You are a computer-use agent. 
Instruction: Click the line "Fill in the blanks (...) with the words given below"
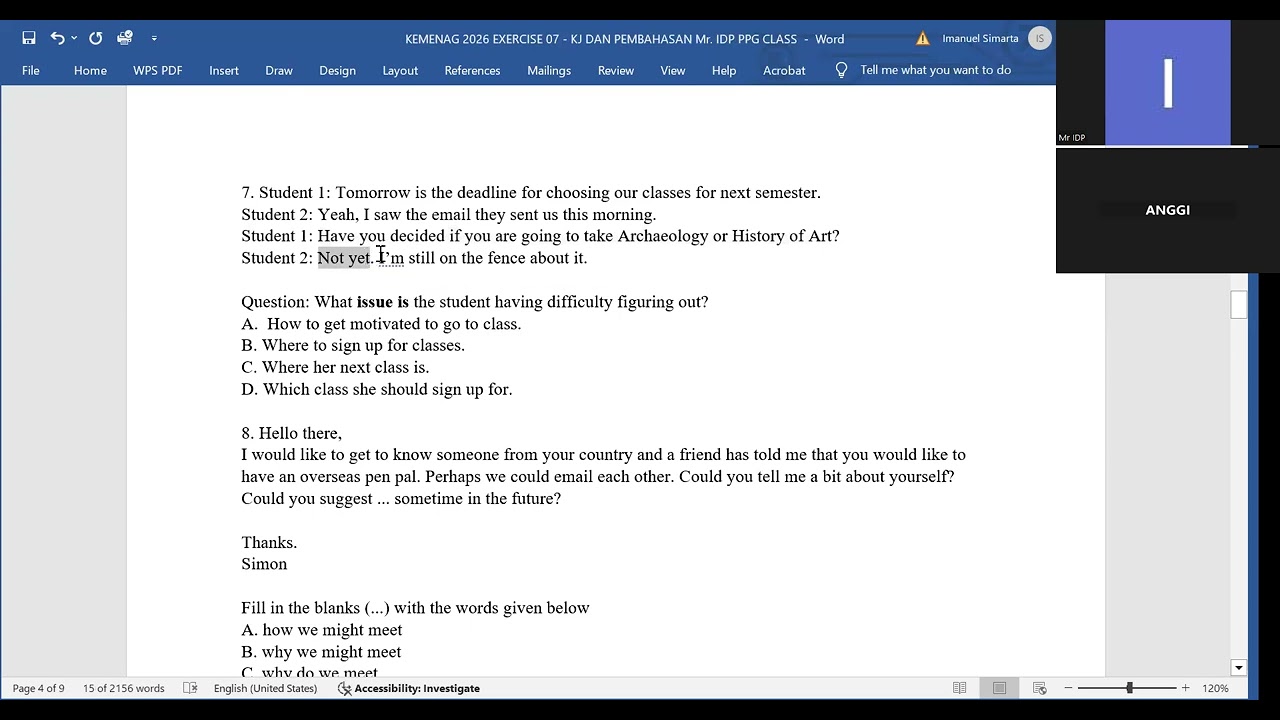point(415,608)
